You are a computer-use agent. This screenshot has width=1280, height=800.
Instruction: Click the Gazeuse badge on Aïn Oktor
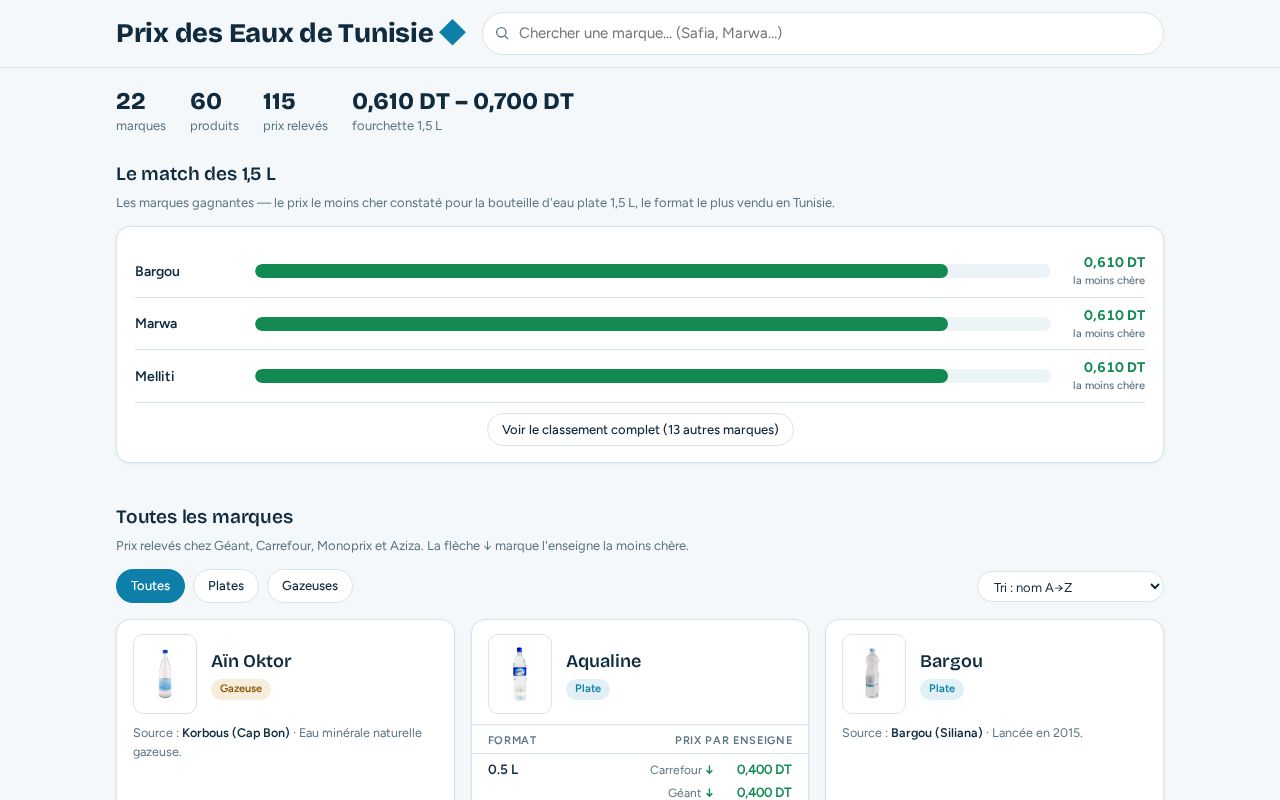coord(241,689)
